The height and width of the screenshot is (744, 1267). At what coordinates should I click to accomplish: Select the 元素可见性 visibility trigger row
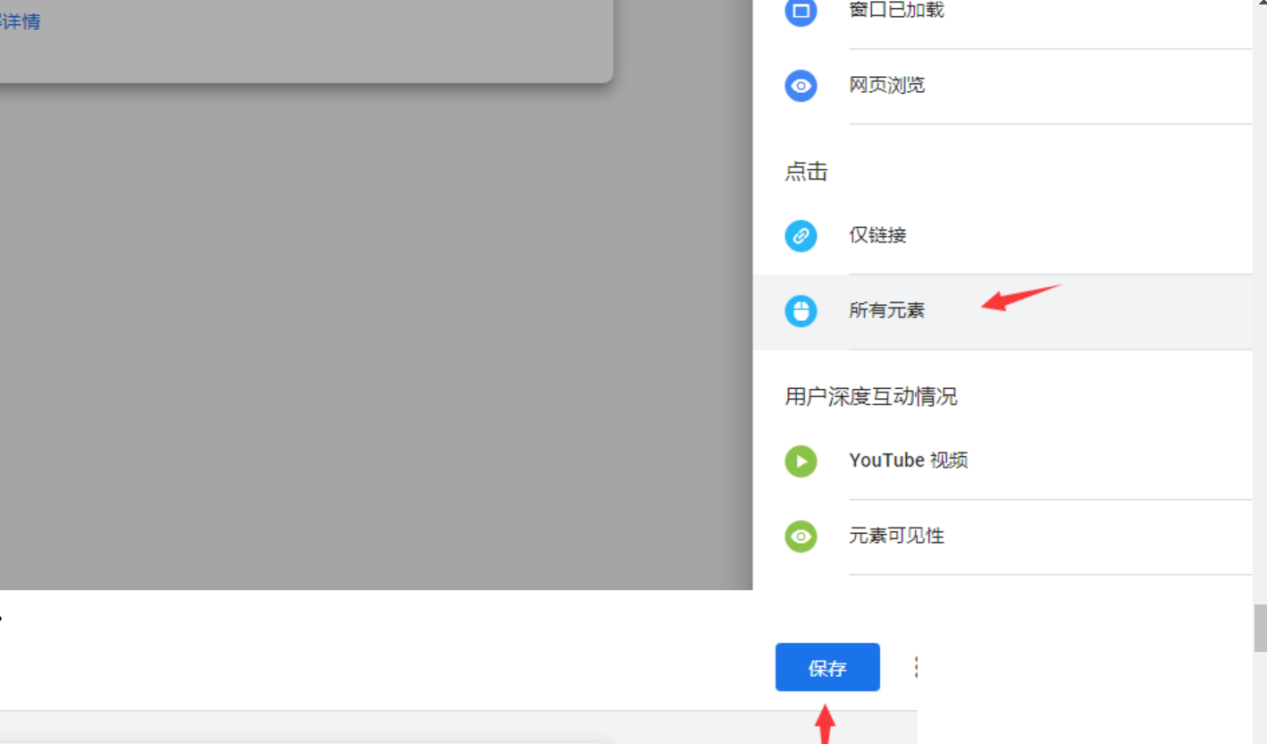(896, 535)
